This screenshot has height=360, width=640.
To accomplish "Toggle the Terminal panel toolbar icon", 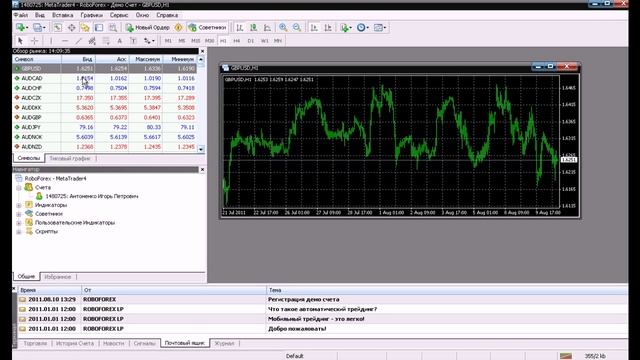I will 99,27.
